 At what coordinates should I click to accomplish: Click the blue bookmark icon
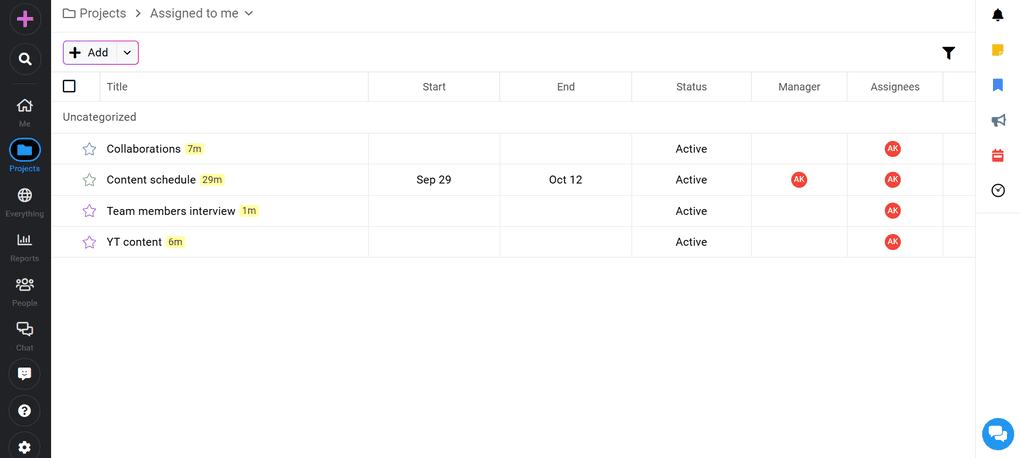[997, 85]
